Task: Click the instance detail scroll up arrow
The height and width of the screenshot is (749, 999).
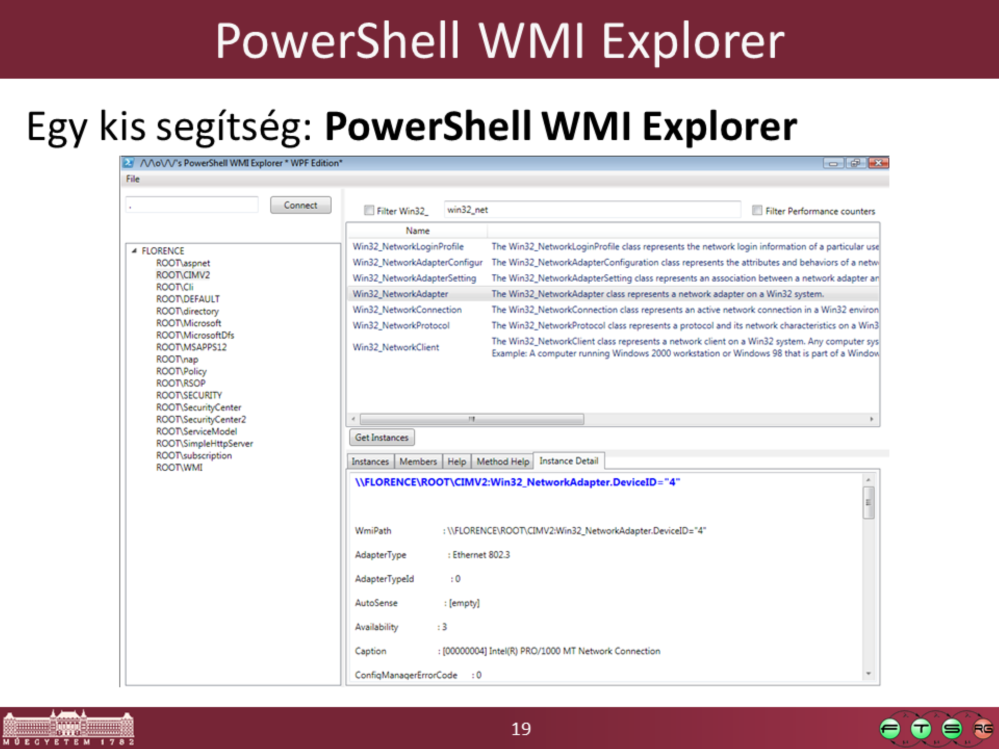Action: [x=868, y=479]
